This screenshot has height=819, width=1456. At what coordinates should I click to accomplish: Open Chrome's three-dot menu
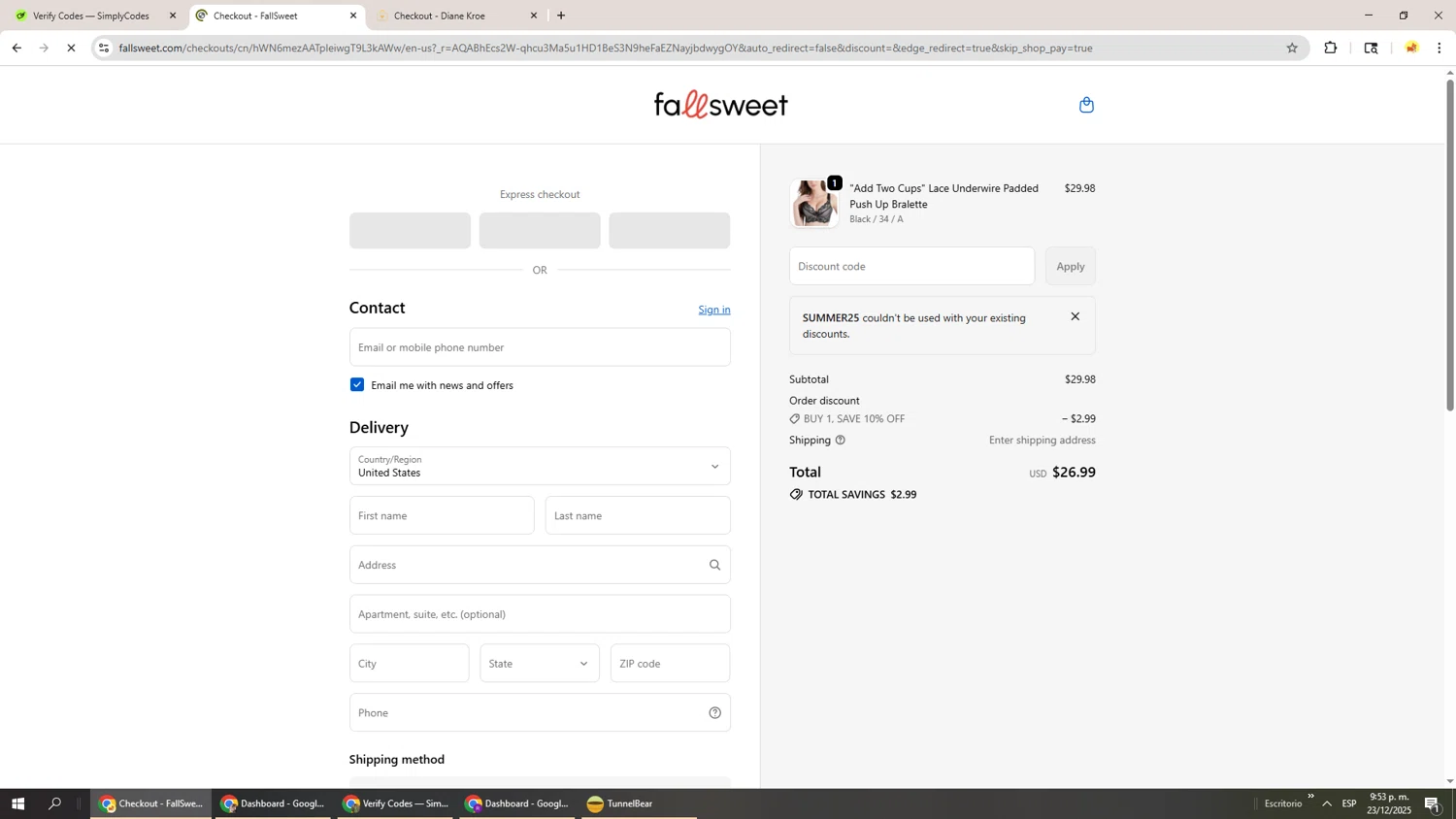tap(1439, 48)
